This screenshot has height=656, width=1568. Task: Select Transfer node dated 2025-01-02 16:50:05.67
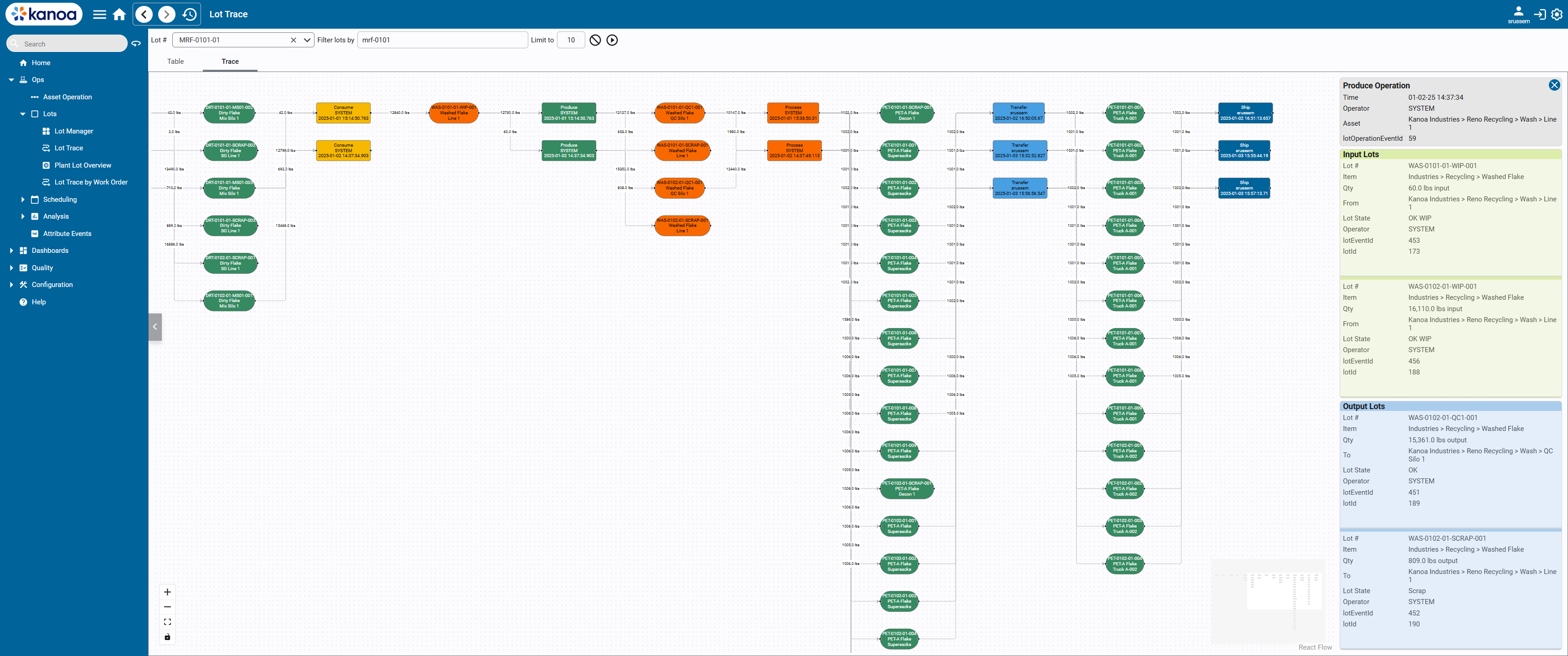pos(1018,113)
